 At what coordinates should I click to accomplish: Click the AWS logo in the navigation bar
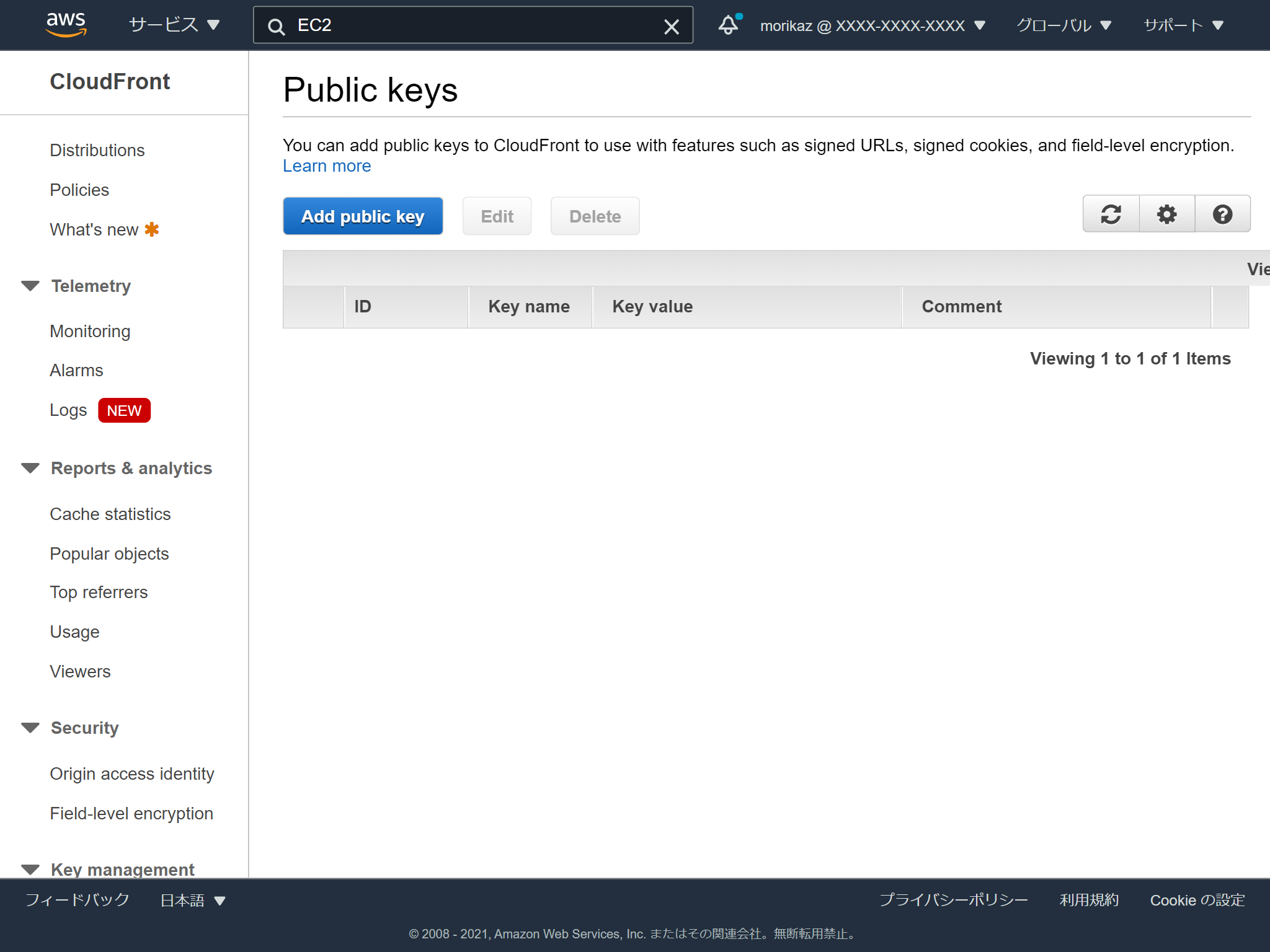(67, 24)
